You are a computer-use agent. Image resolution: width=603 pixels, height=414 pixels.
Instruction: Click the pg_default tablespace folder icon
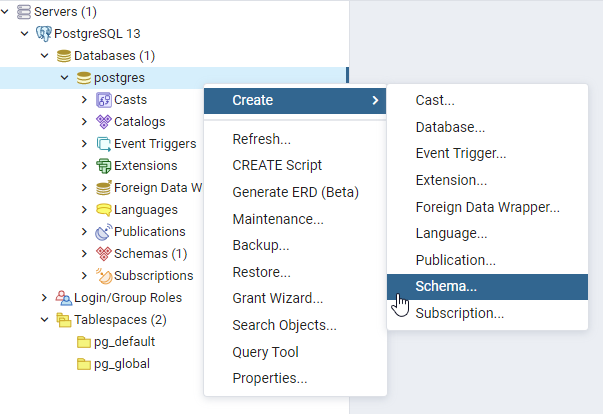pyautogui.click(x=85, y=342)
